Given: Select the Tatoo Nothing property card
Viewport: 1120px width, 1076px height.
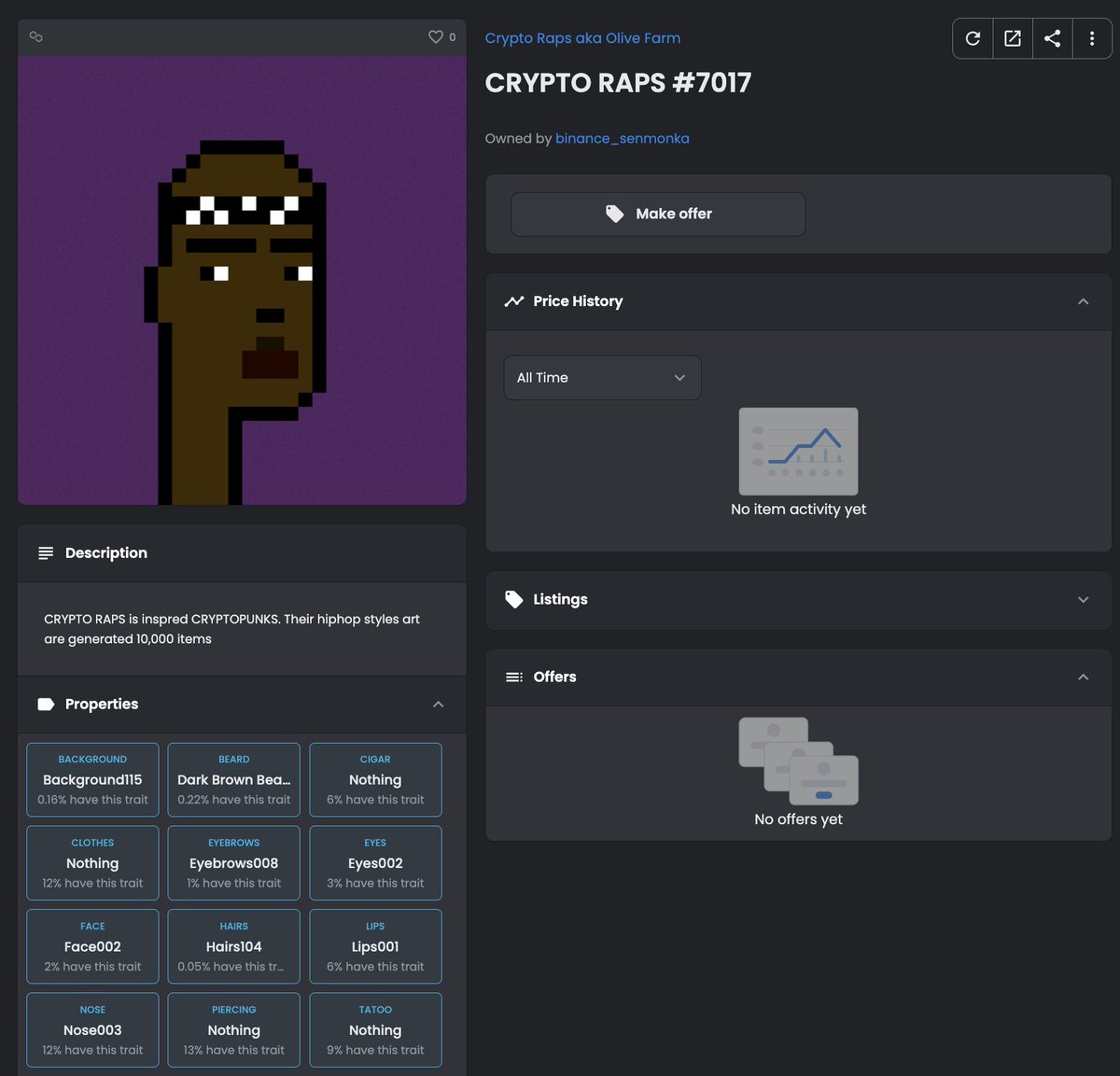Looking at the screenshot, I should (375, 1030).
